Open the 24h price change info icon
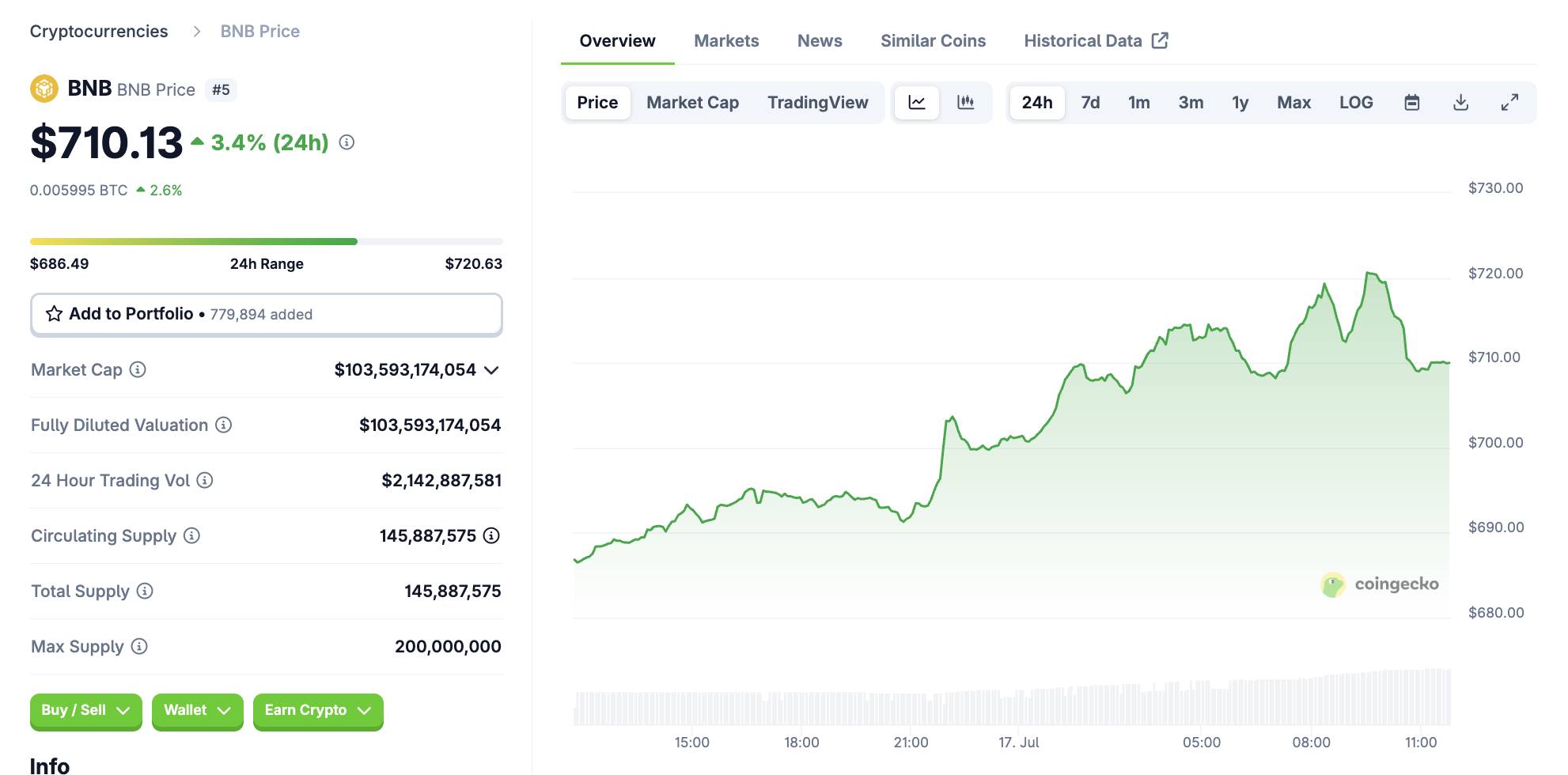 click(x=347, y=142)
